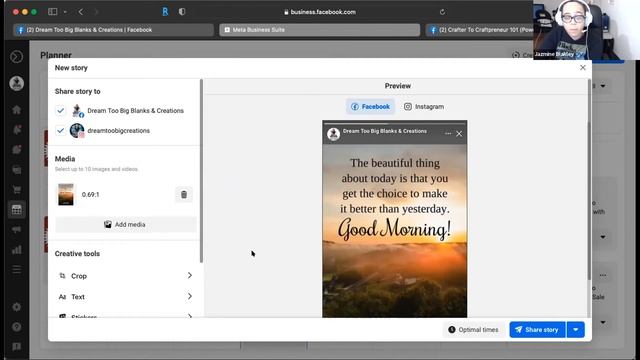The width and height of the screenshot is (640, 360).
Task: Uncheck dreamtoobigcreations Instagram account
Action: coord(60,131)
